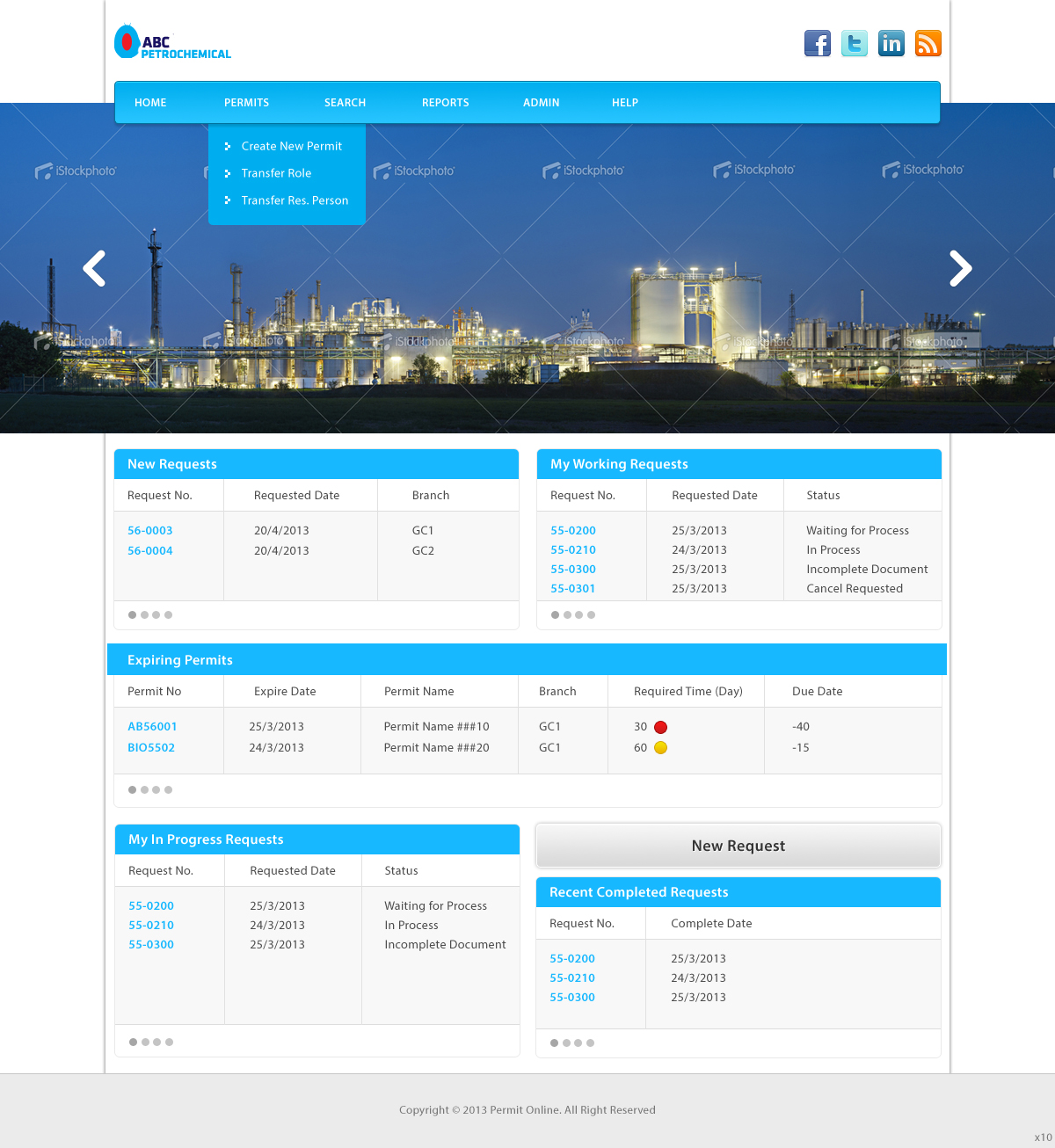
Task: Click the New Request button
Action: pos(738,845)
